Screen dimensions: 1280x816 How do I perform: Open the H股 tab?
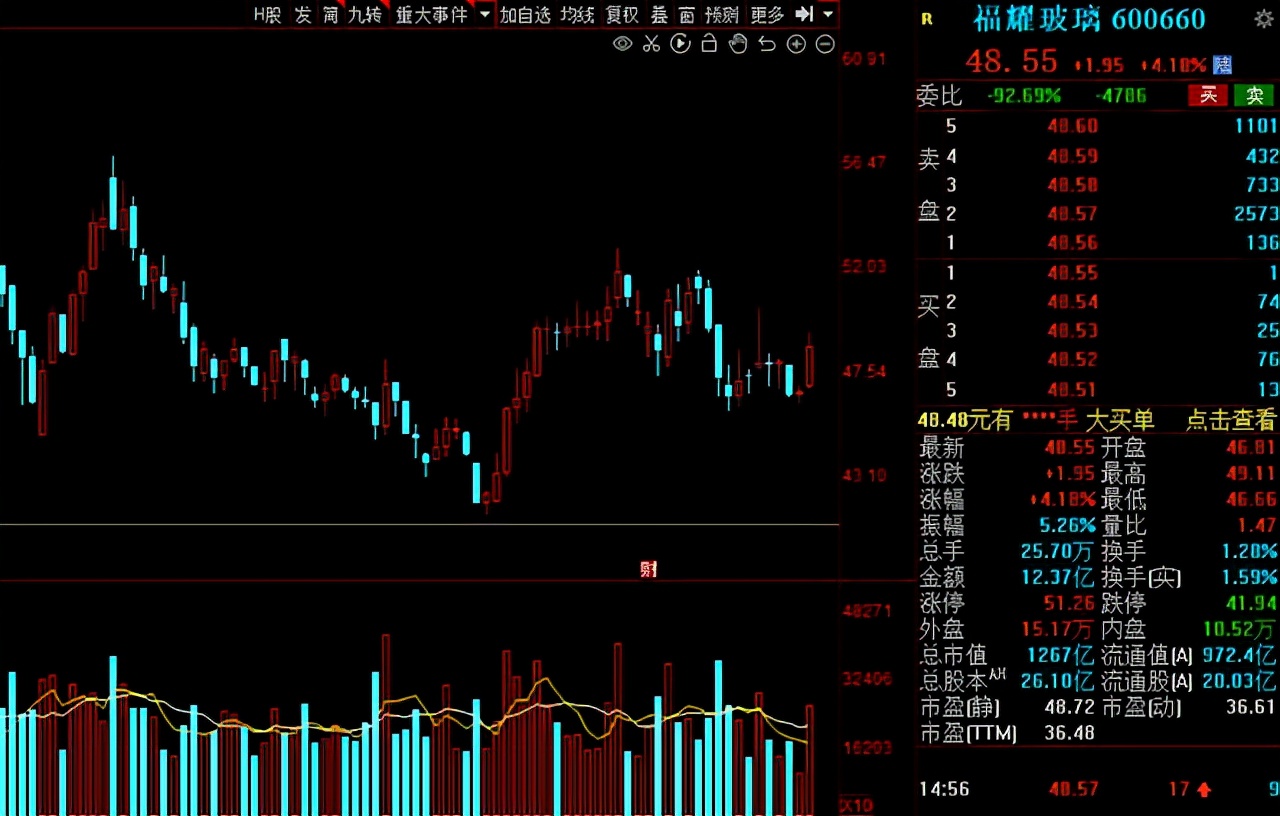268,14
